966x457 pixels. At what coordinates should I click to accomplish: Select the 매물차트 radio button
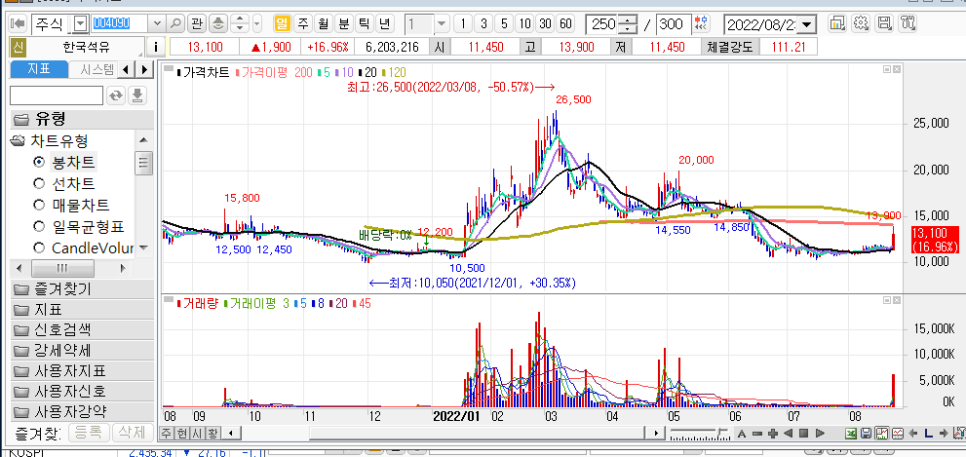point(39,204)
